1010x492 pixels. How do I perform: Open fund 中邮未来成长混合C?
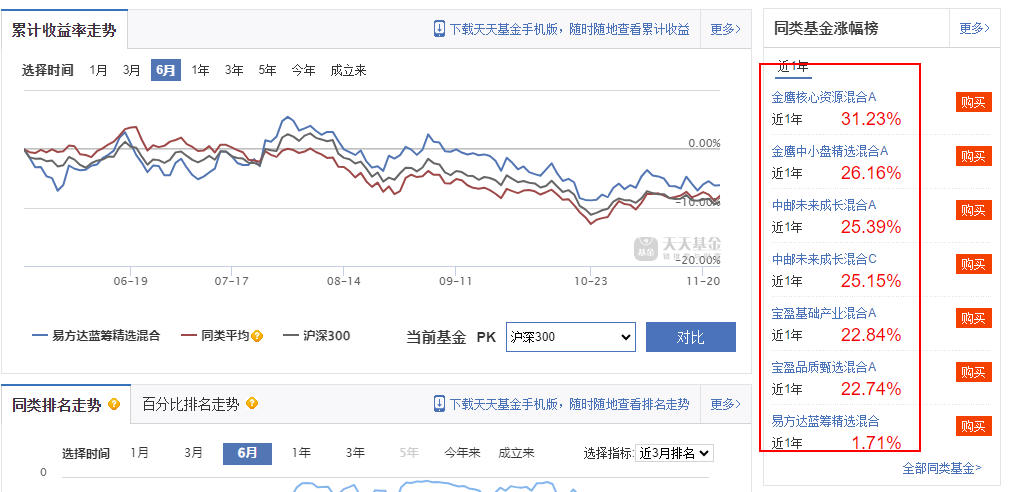click(824, 260)
